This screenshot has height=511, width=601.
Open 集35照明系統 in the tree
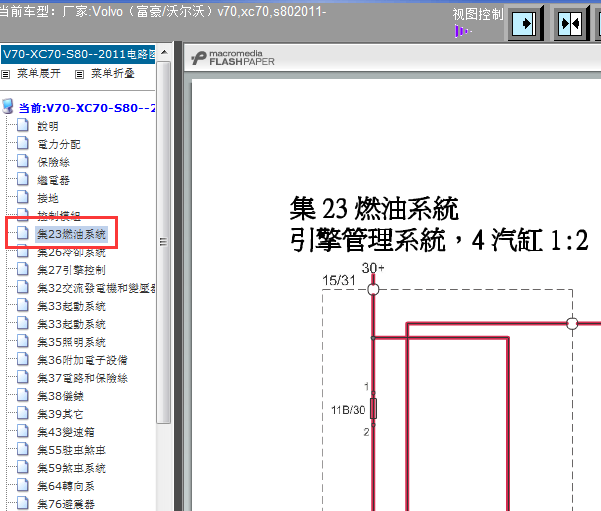point(71,342)
